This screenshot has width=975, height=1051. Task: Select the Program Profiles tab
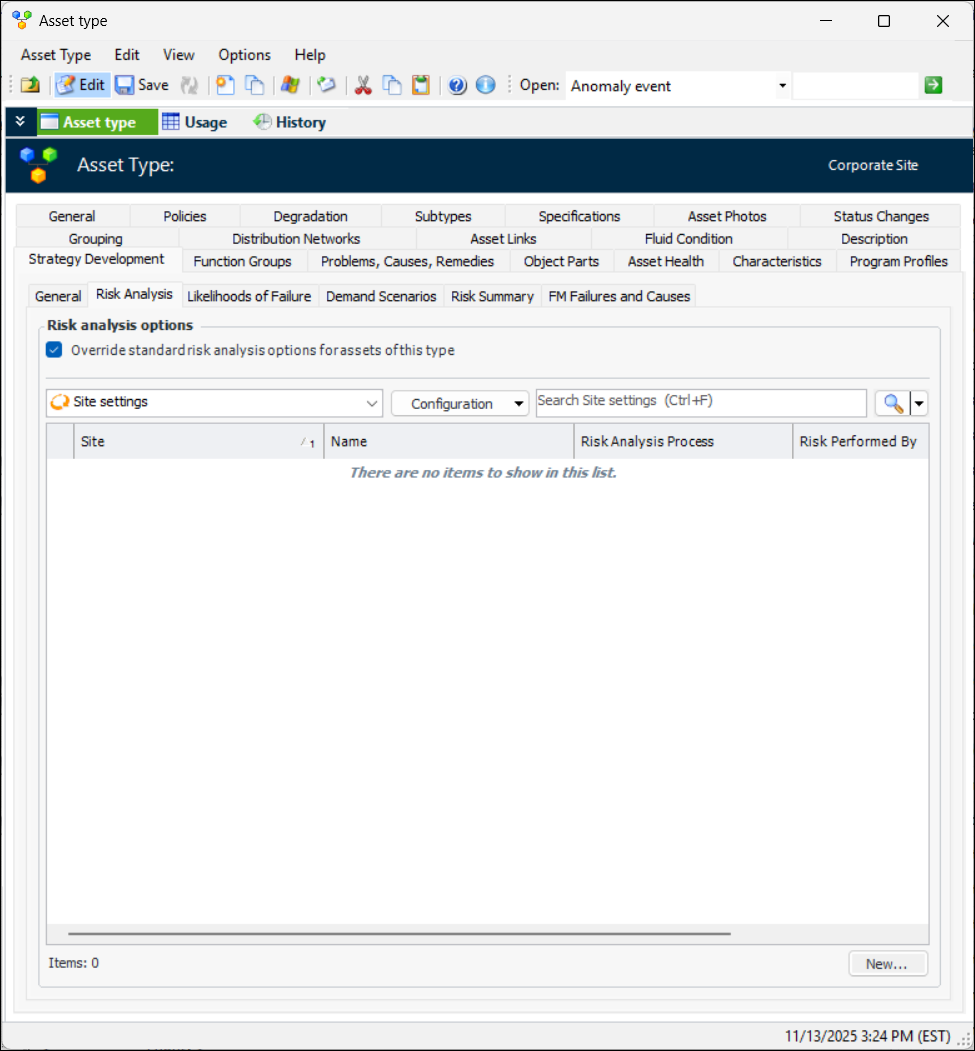click(x=899, y=261)
